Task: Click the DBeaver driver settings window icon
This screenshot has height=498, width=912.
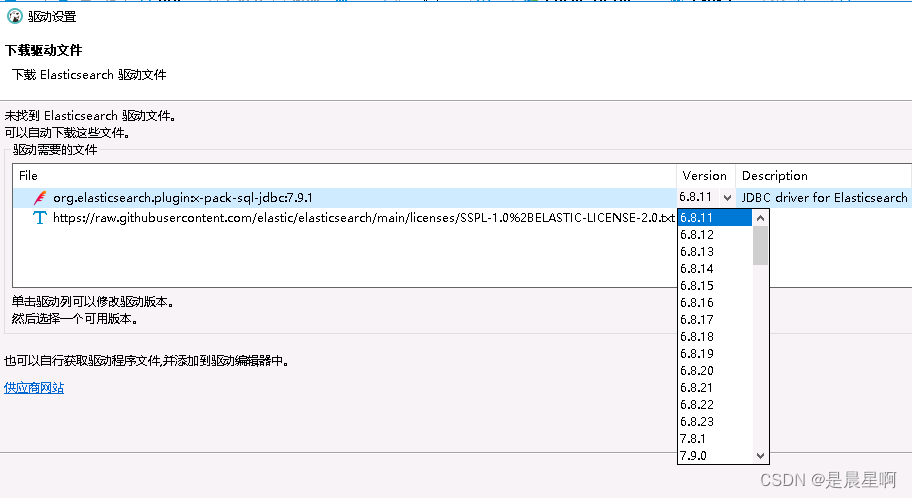Action: click(x=15, y=16)
